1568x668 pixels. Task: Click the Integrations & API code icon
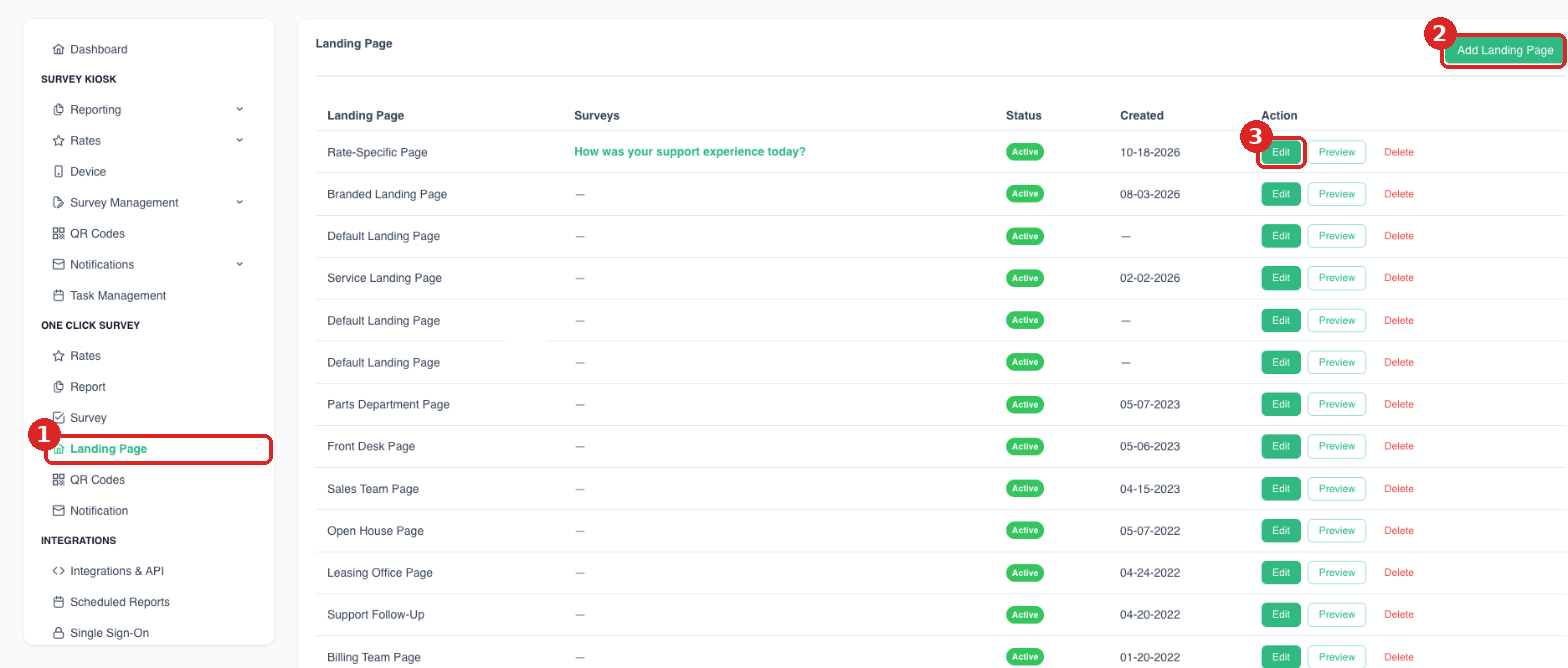pos(58,571)
